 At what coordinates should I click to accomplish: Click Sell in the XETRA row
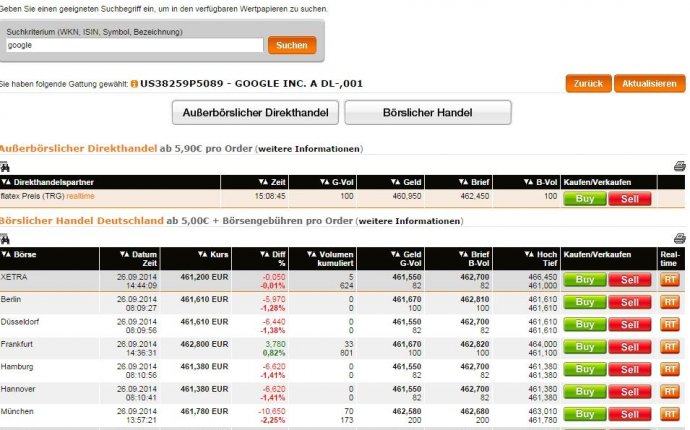coord(630,280)
